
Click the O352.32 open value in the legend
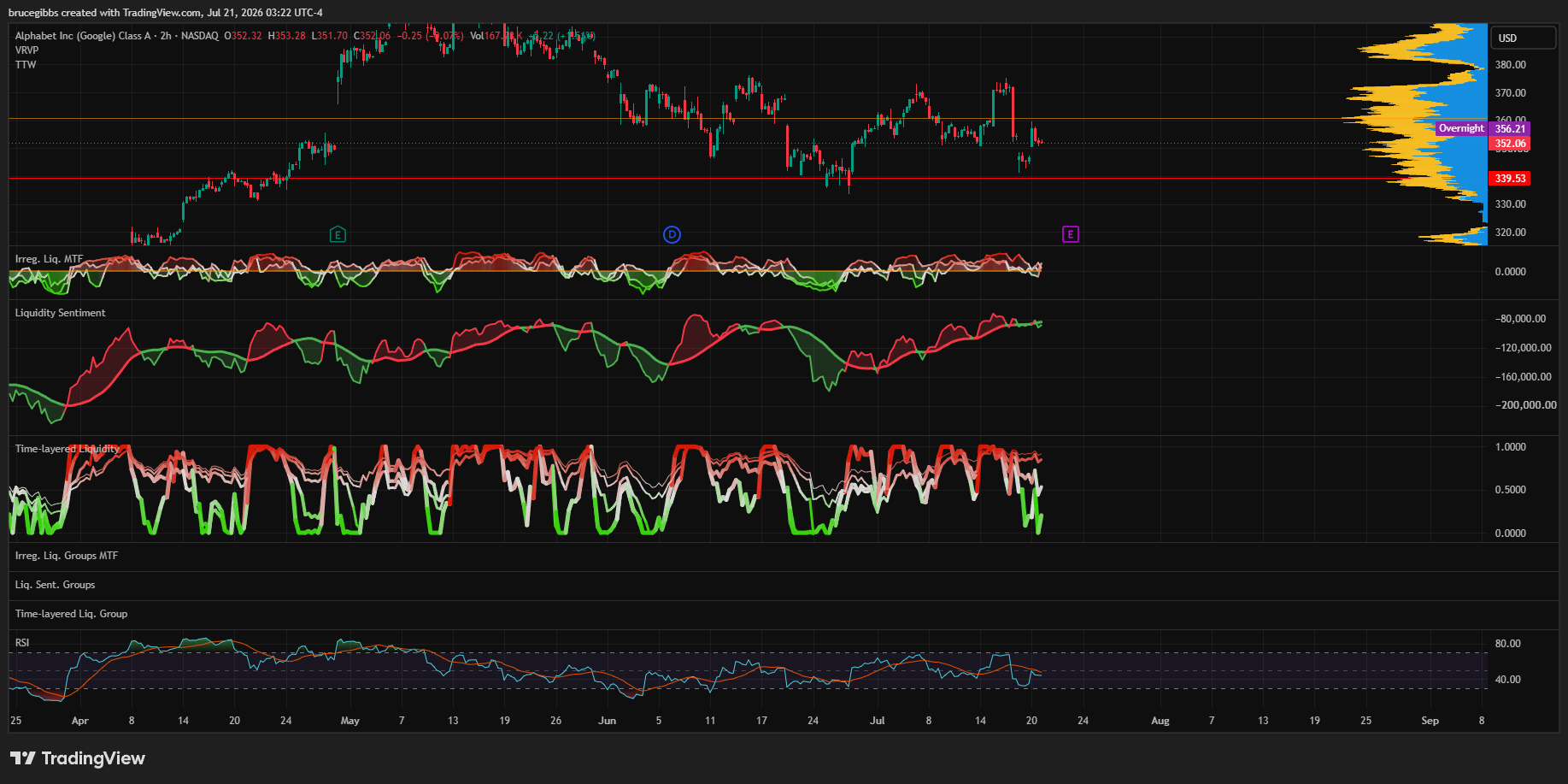point(244,36)
